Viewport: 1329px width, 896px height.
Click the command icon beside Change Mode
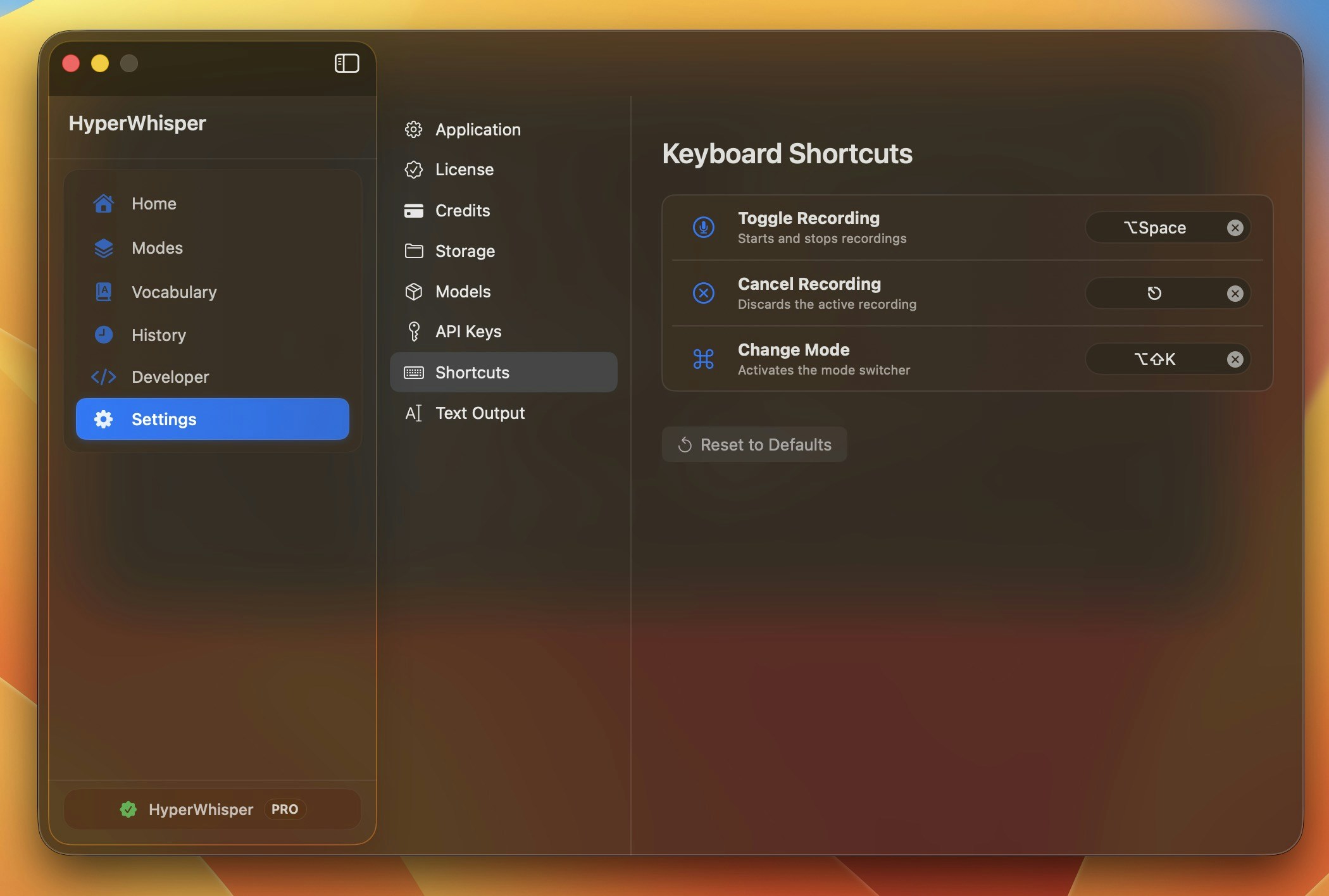(702, 359)
